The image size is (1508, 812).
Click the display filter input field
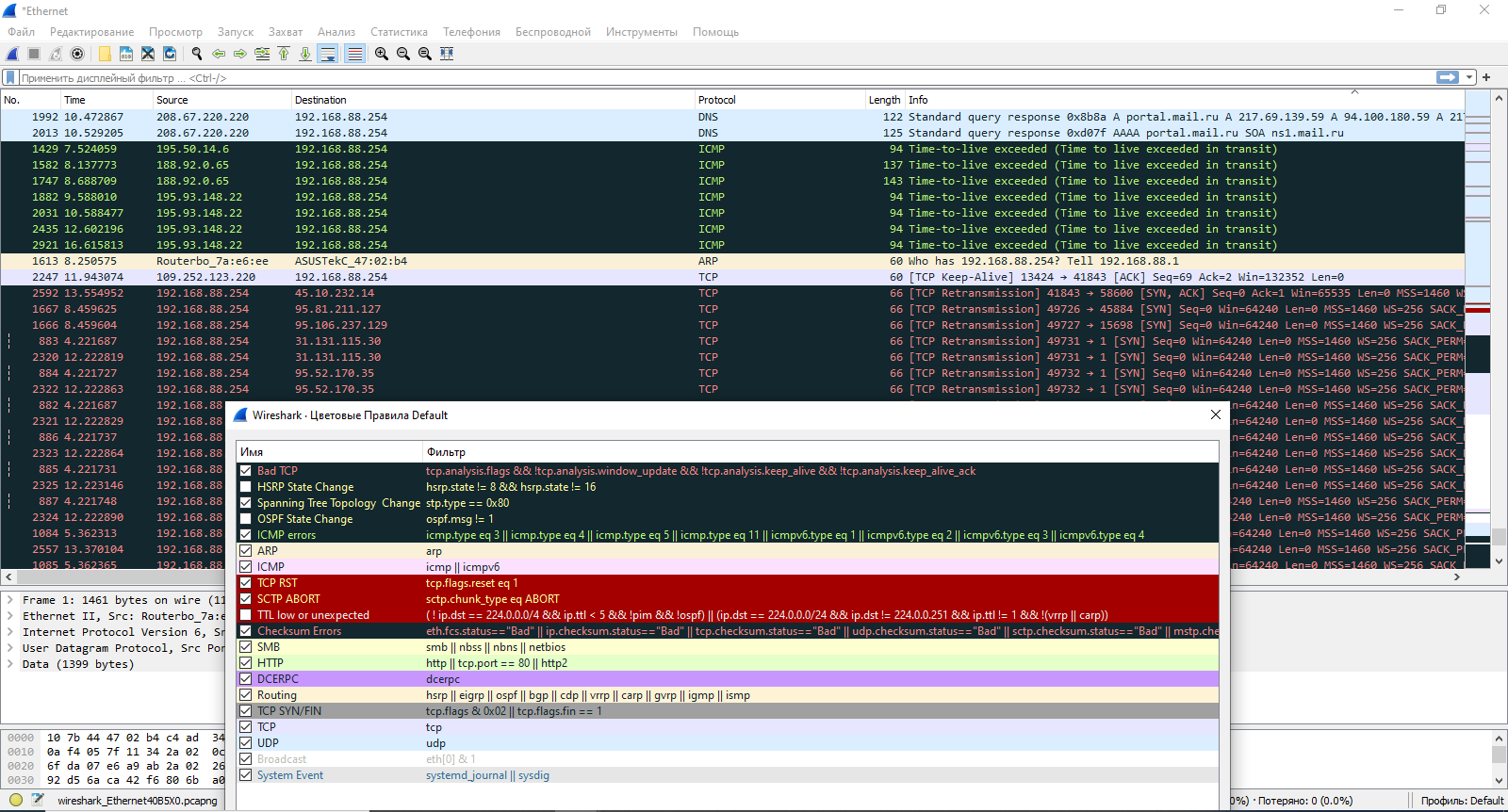[x=726, y=78]
